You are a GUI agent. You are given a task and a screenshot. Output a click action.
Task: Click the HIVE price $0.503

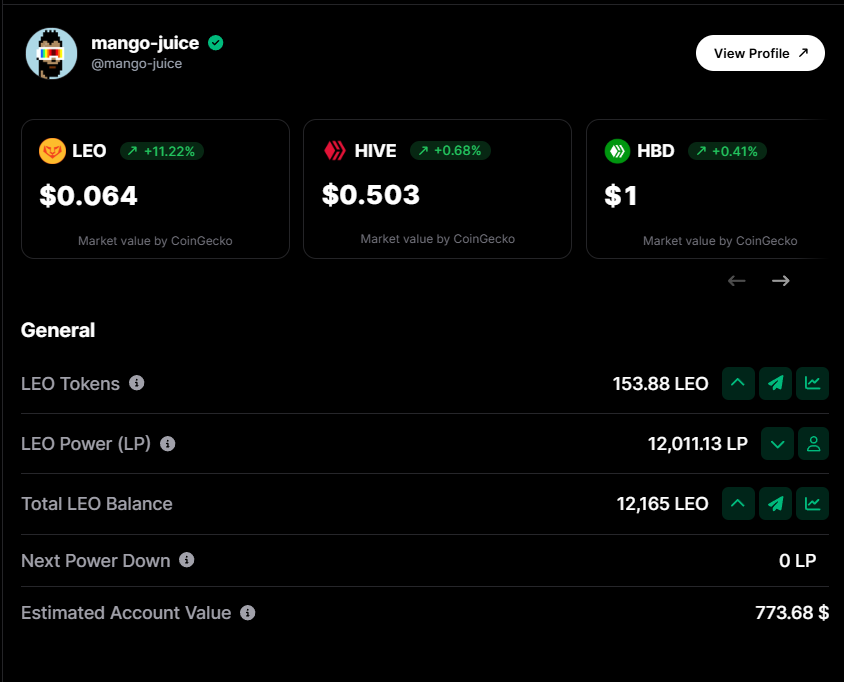tap(371, 194)
